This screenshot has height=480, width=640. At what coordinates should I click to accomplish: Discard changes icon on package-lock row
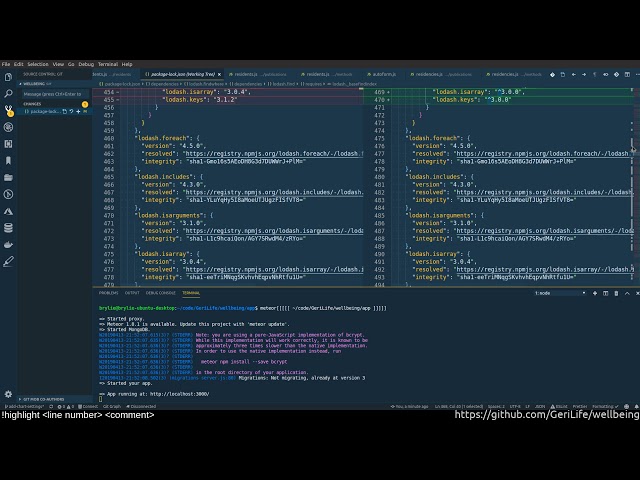71,111
